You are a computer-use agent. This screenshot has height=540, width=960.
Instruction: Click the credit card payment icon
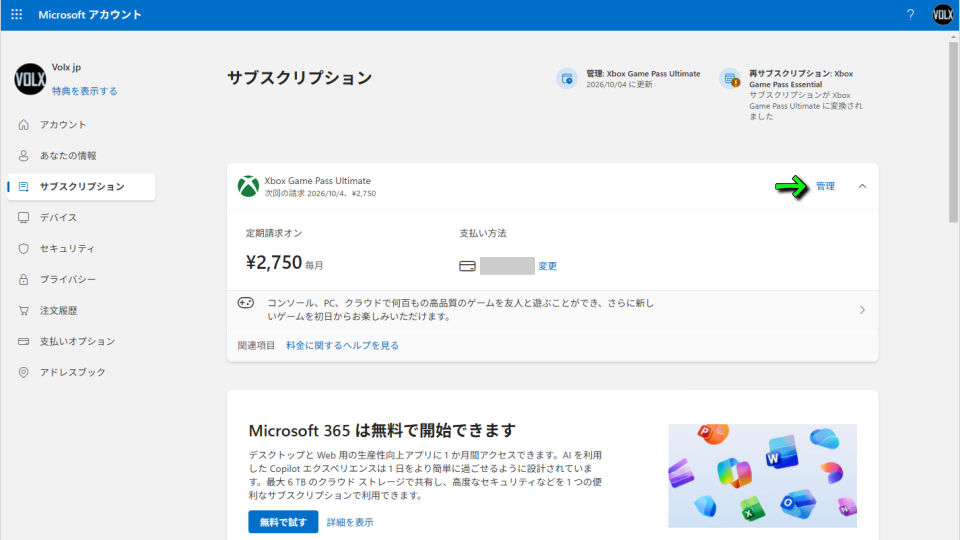467,266
